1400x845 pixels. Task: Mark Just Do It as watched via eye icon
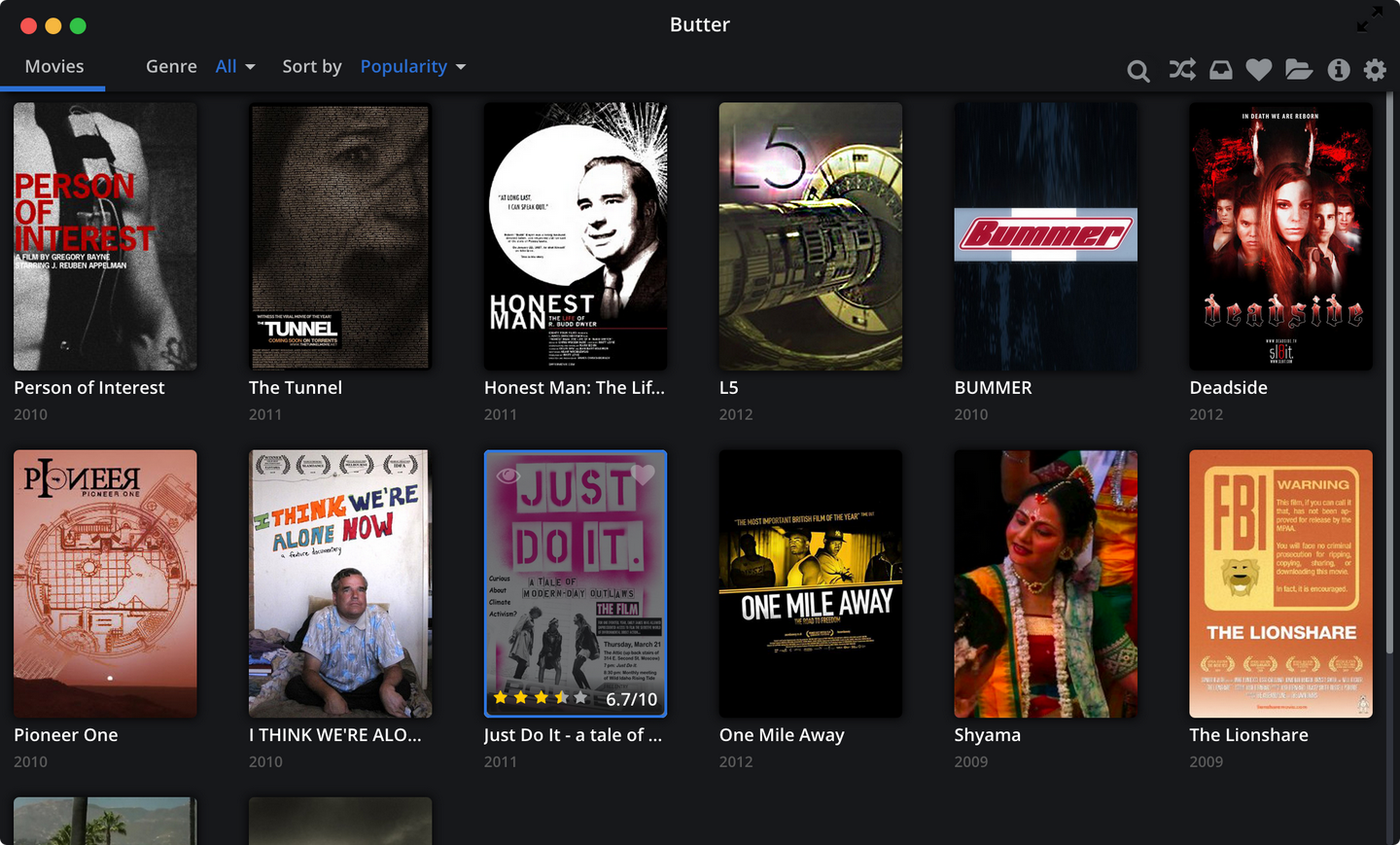click(x=507, y=476)
